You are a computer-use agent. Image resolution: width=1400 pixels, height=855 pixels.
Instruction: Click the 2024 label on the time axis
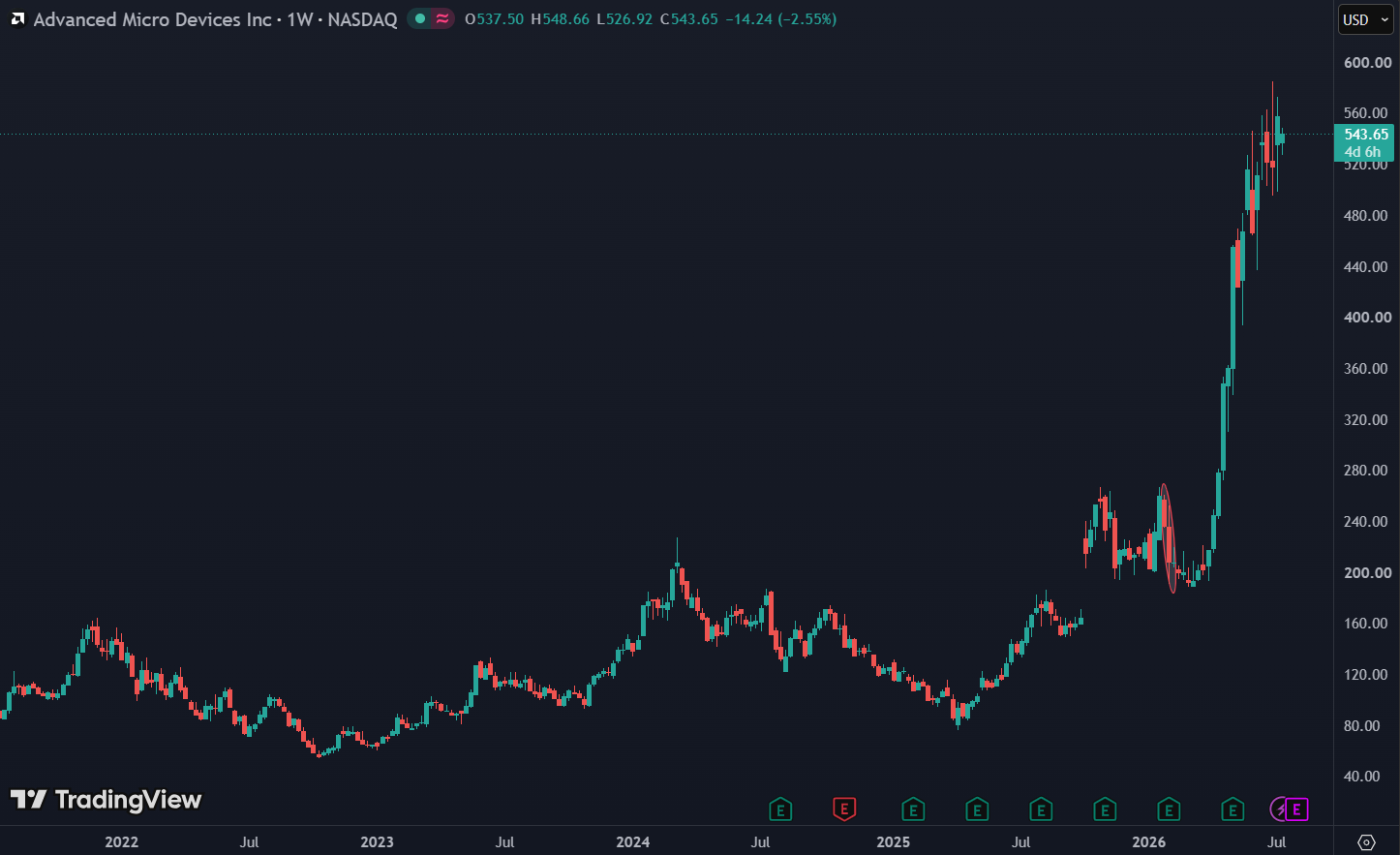(633, 842)
